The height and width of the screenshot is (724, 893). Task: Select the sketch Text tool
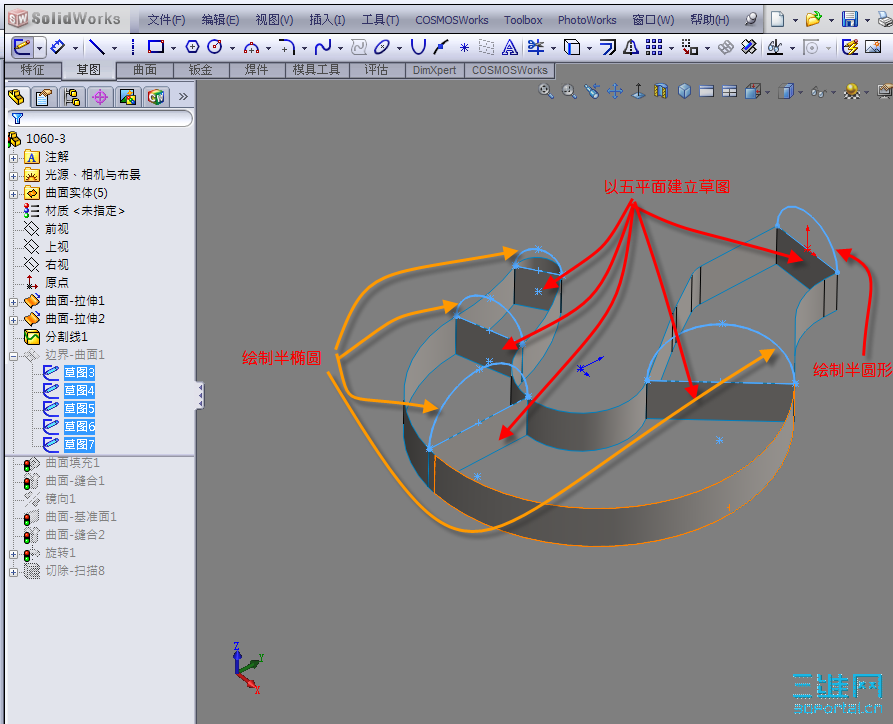coord(510,47)
